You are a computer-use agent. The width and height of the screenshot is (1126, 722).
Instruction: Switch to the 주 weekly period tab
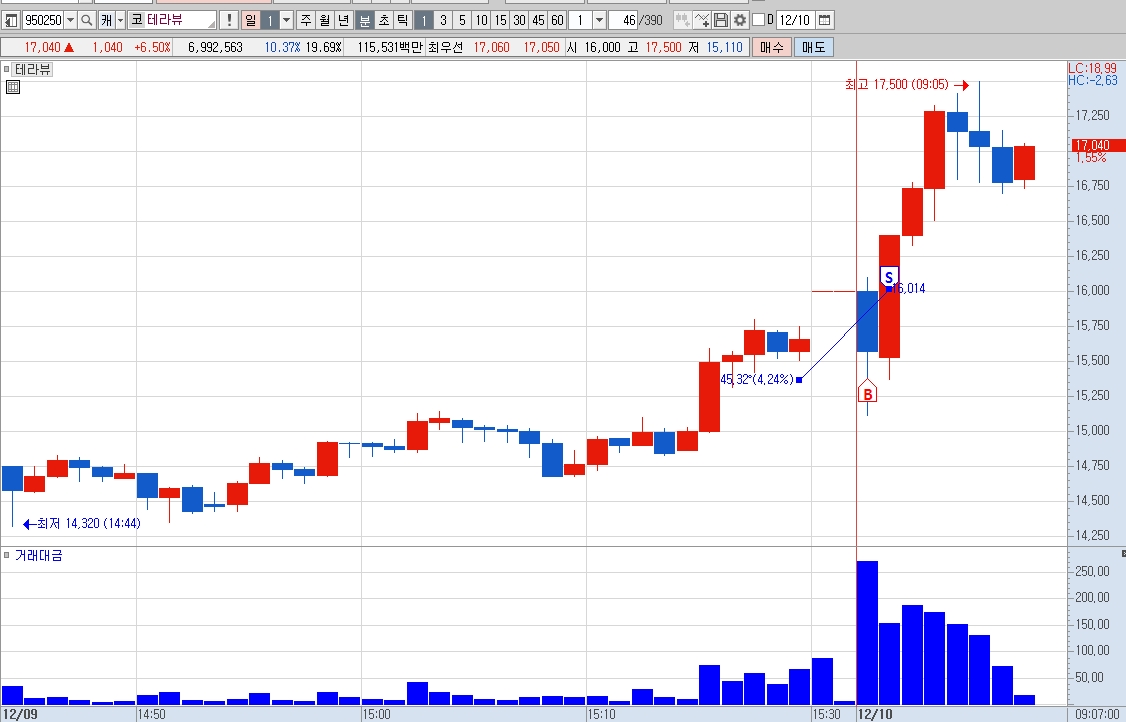click(x=306, y=20)
